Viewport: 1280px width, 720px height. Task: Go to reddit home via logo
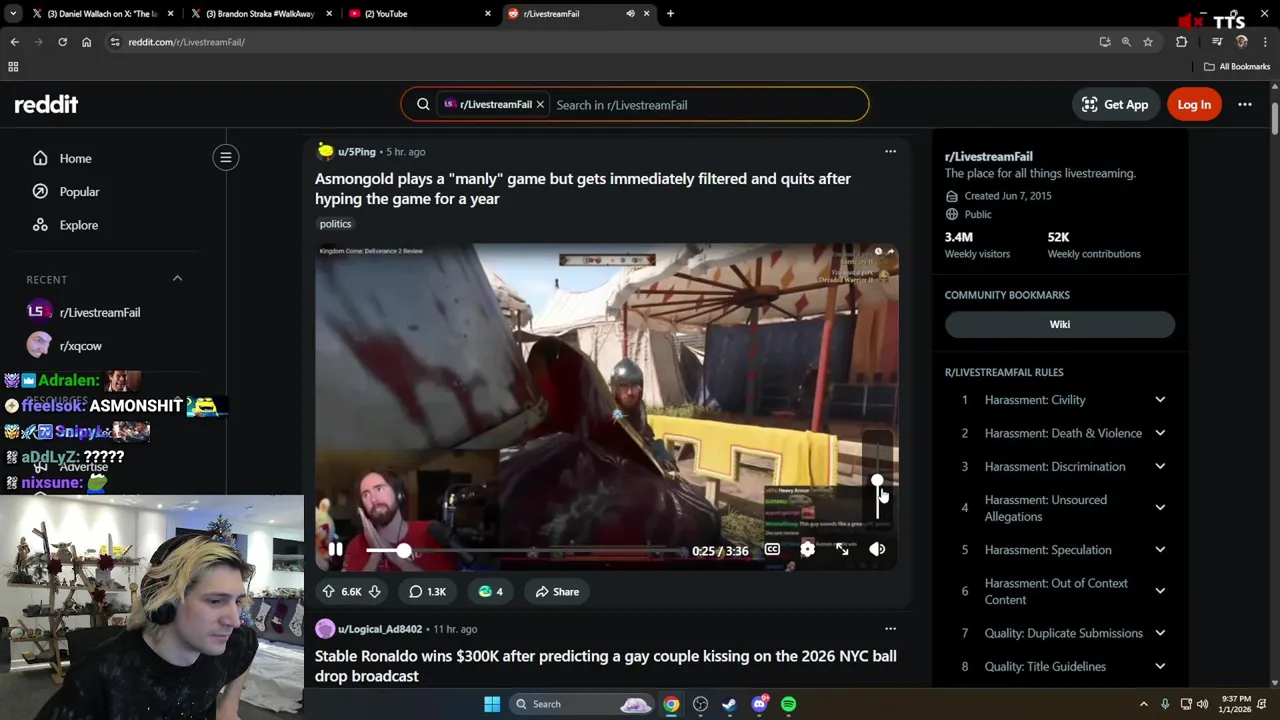coord(46,104)
